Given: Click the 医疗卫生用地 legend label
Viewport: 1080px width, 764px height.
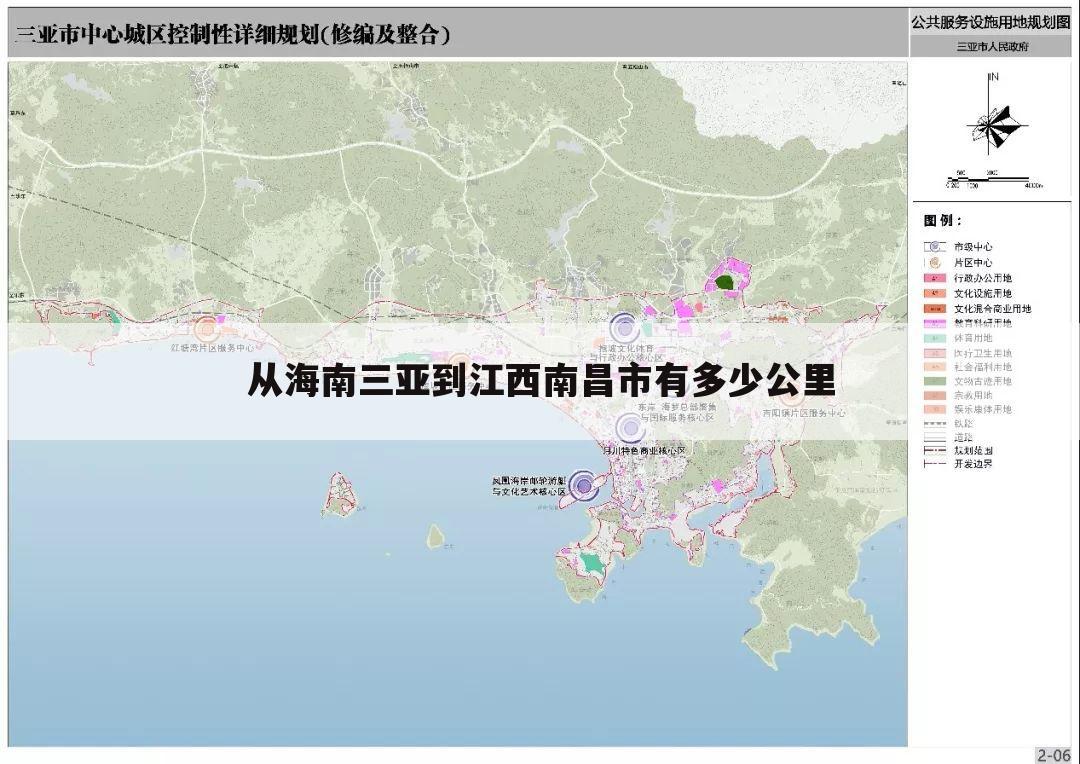Looking at the screenshot, I should click(982, 353).
